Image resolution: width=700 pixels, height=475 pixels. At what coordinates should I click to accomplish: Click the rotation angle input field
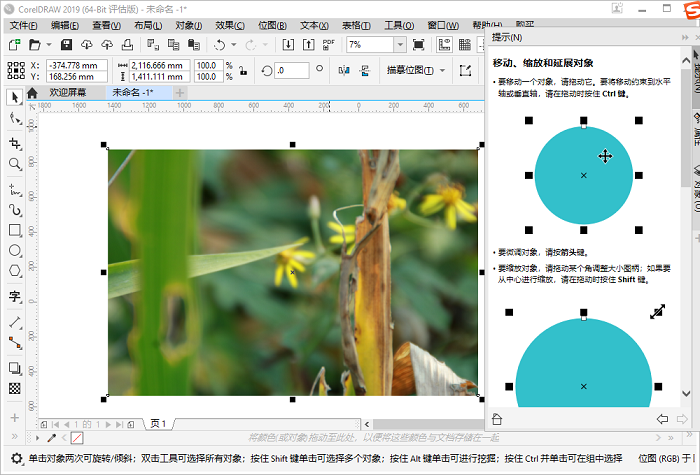point(292,70)
